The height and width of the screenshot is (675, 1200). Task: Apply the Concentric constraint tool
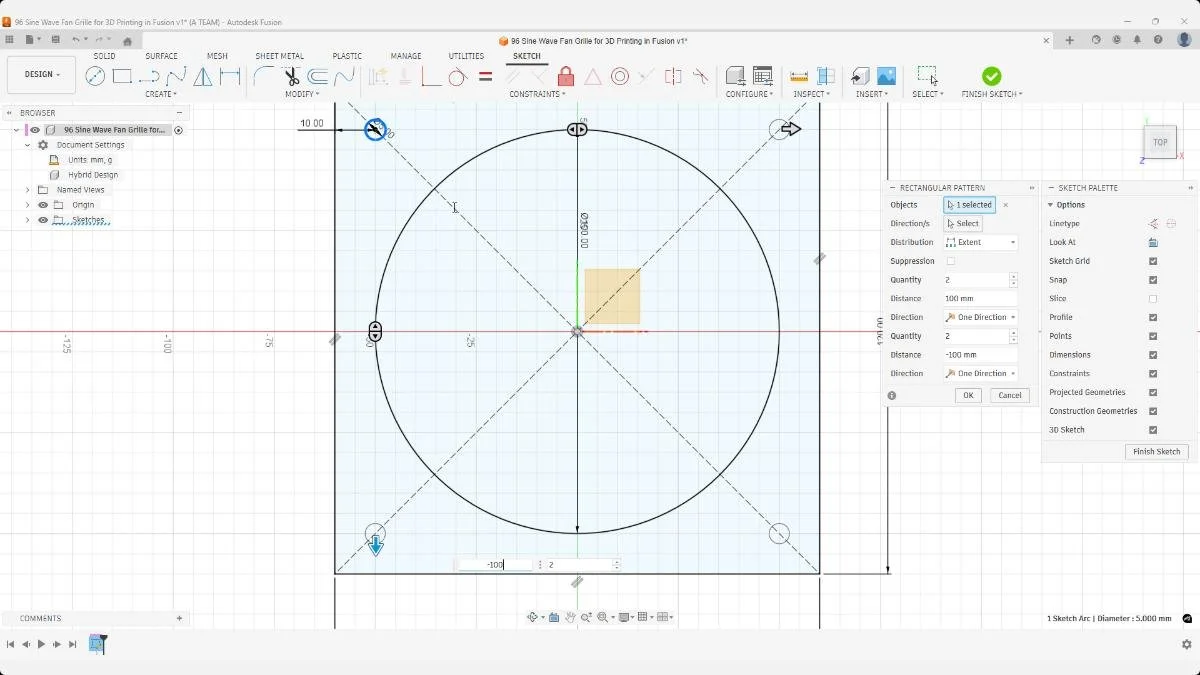pos(620,76)
